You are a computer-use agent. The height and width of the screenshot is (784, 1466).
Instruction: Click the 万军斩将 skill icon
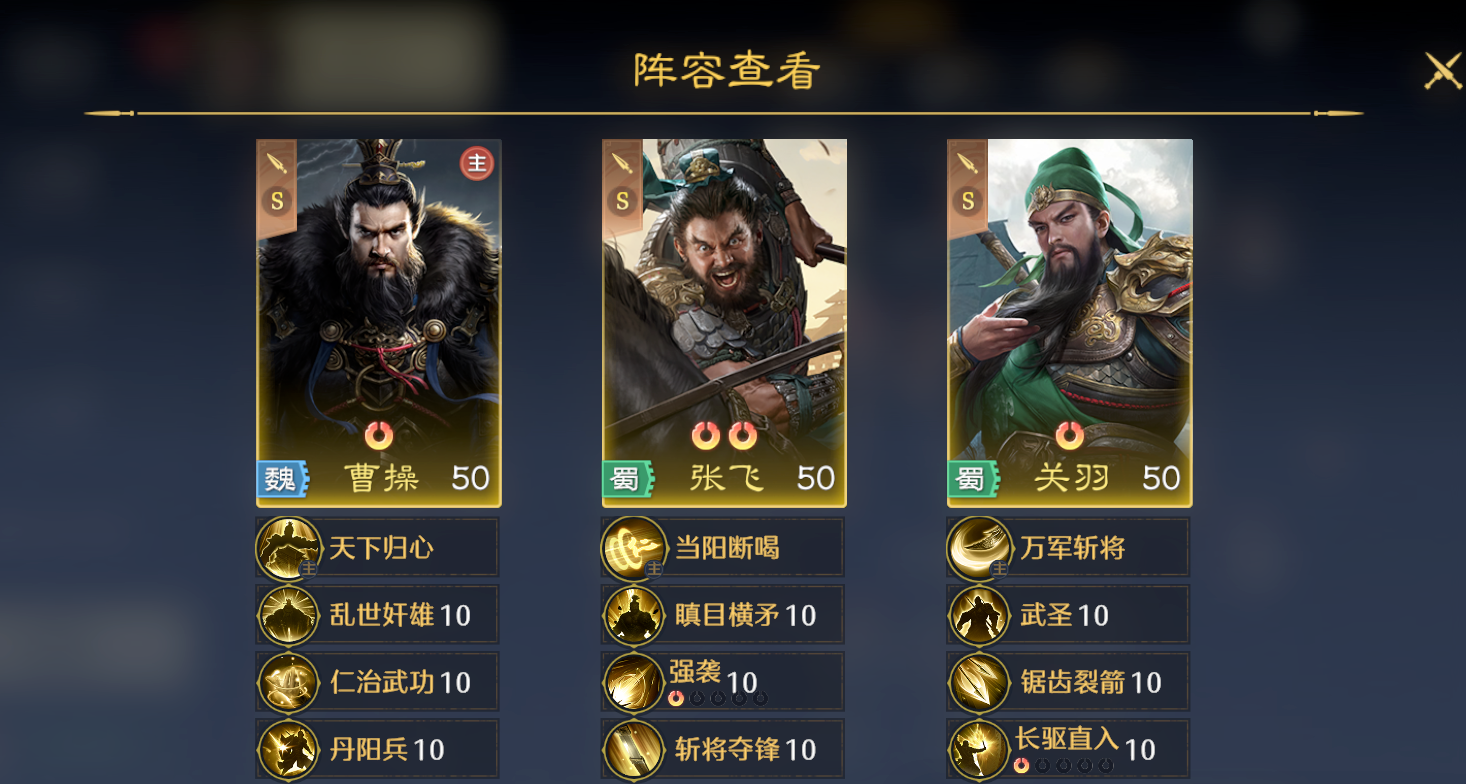(x=979, y=549)
